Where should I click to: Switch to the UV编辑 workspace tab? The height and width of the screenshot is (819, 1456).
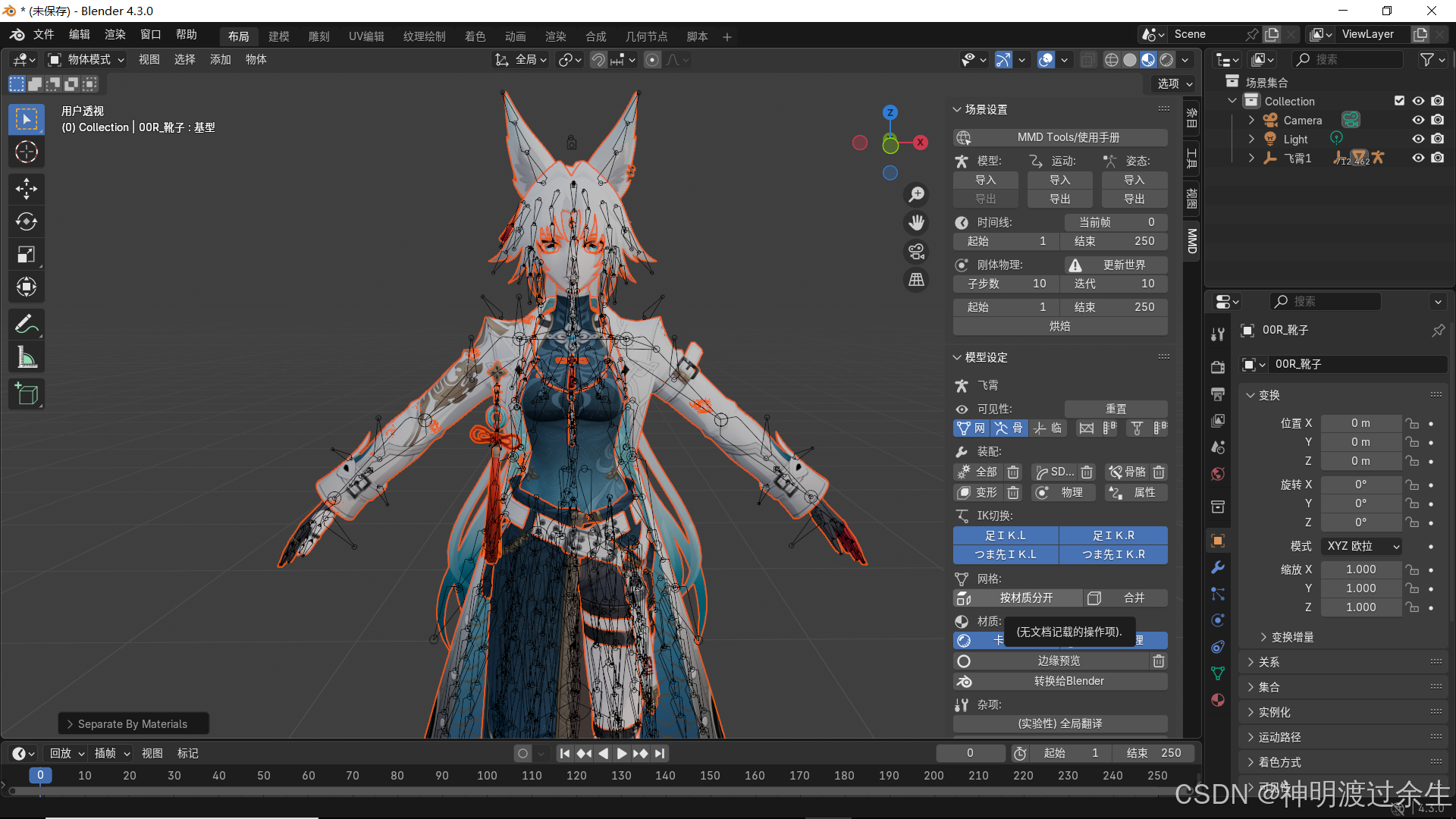click(x=366, y=36)
